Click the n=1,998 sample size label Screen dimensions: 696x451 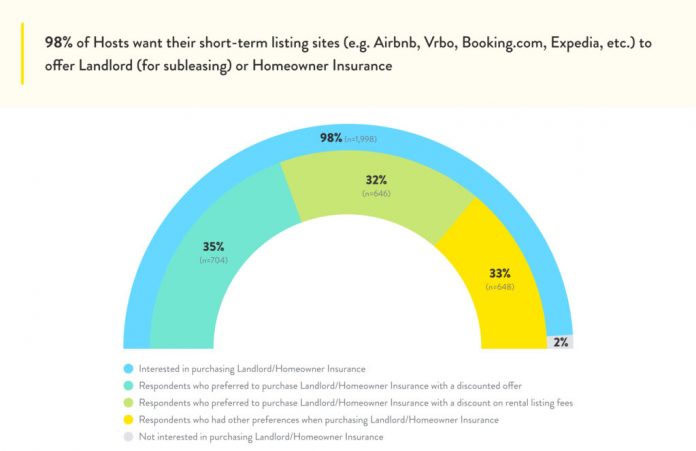(x=360, y=139)
